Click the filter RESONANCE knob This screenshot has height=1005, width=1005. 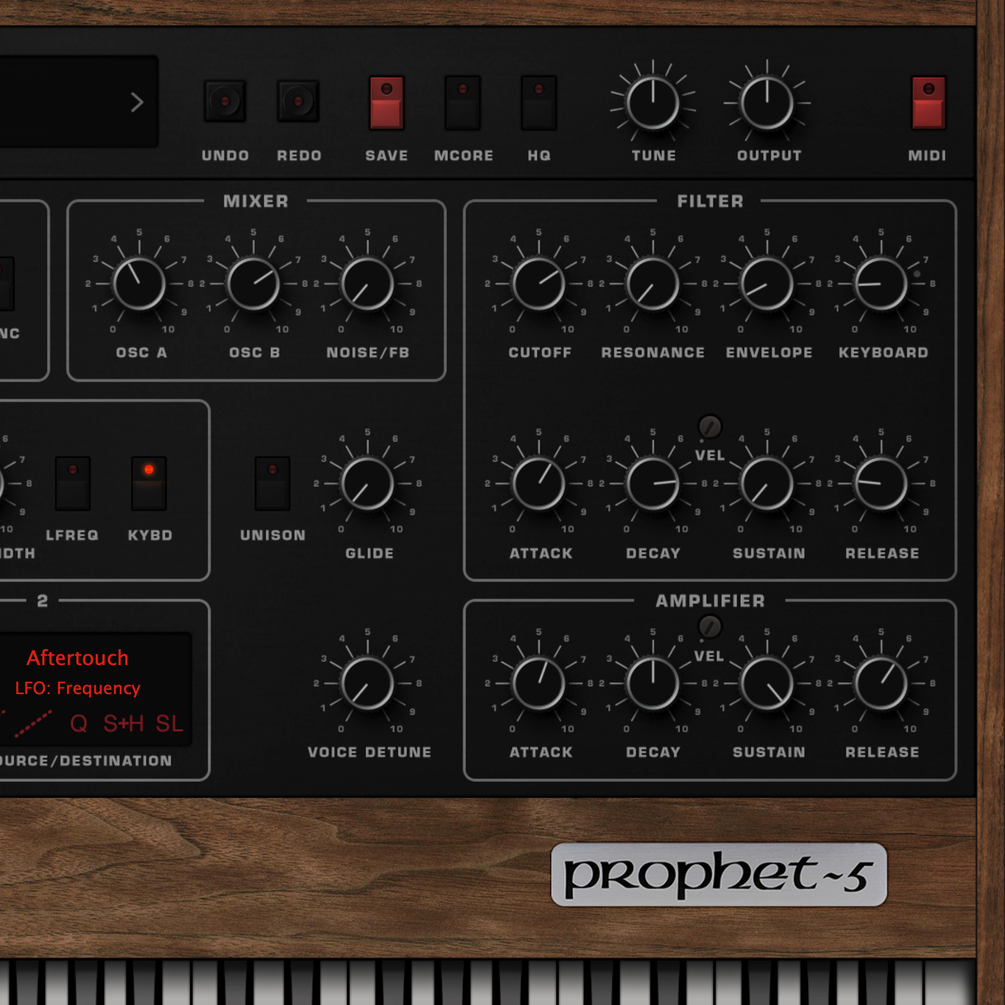653,284
